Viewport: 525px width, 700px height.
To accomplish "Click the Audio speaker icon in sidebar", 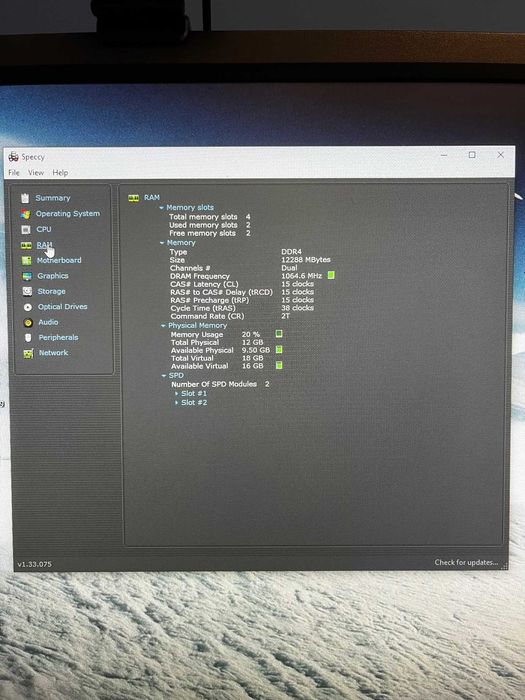I will (x=28, y=322).
